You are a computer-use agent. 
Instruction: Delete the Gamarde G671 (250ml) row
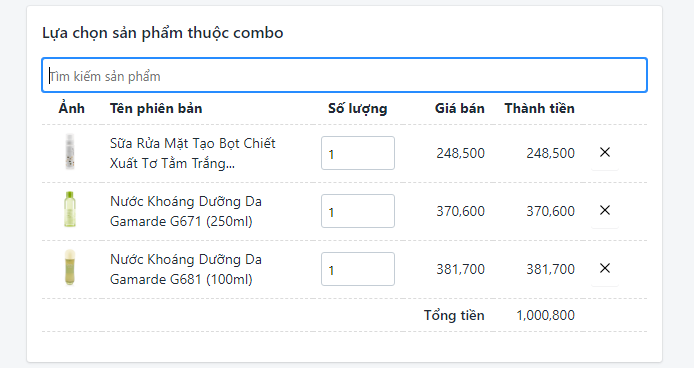click(x=605, y=211)
